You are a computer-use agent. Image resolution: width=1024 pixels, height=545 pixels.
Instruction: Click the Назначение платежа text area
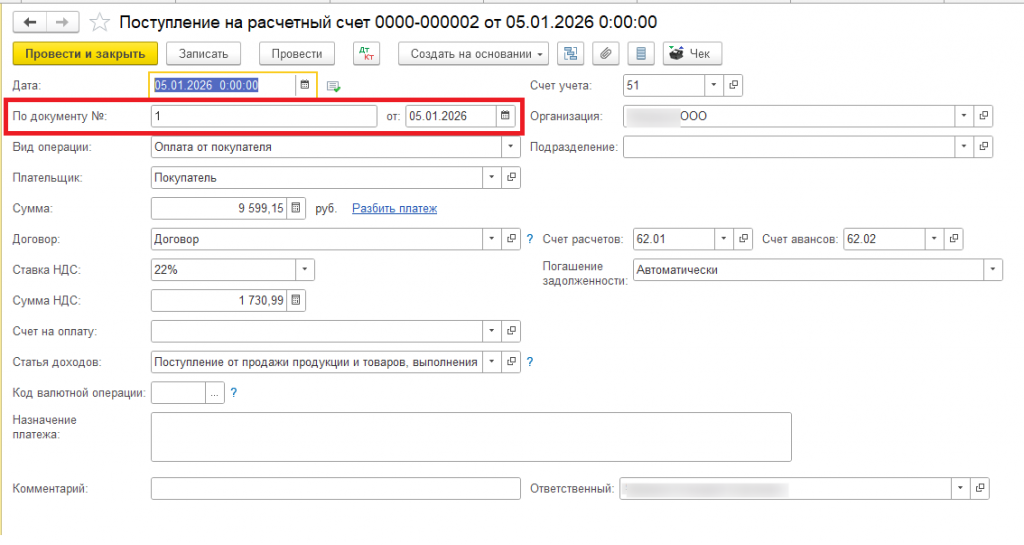[471, 437]
